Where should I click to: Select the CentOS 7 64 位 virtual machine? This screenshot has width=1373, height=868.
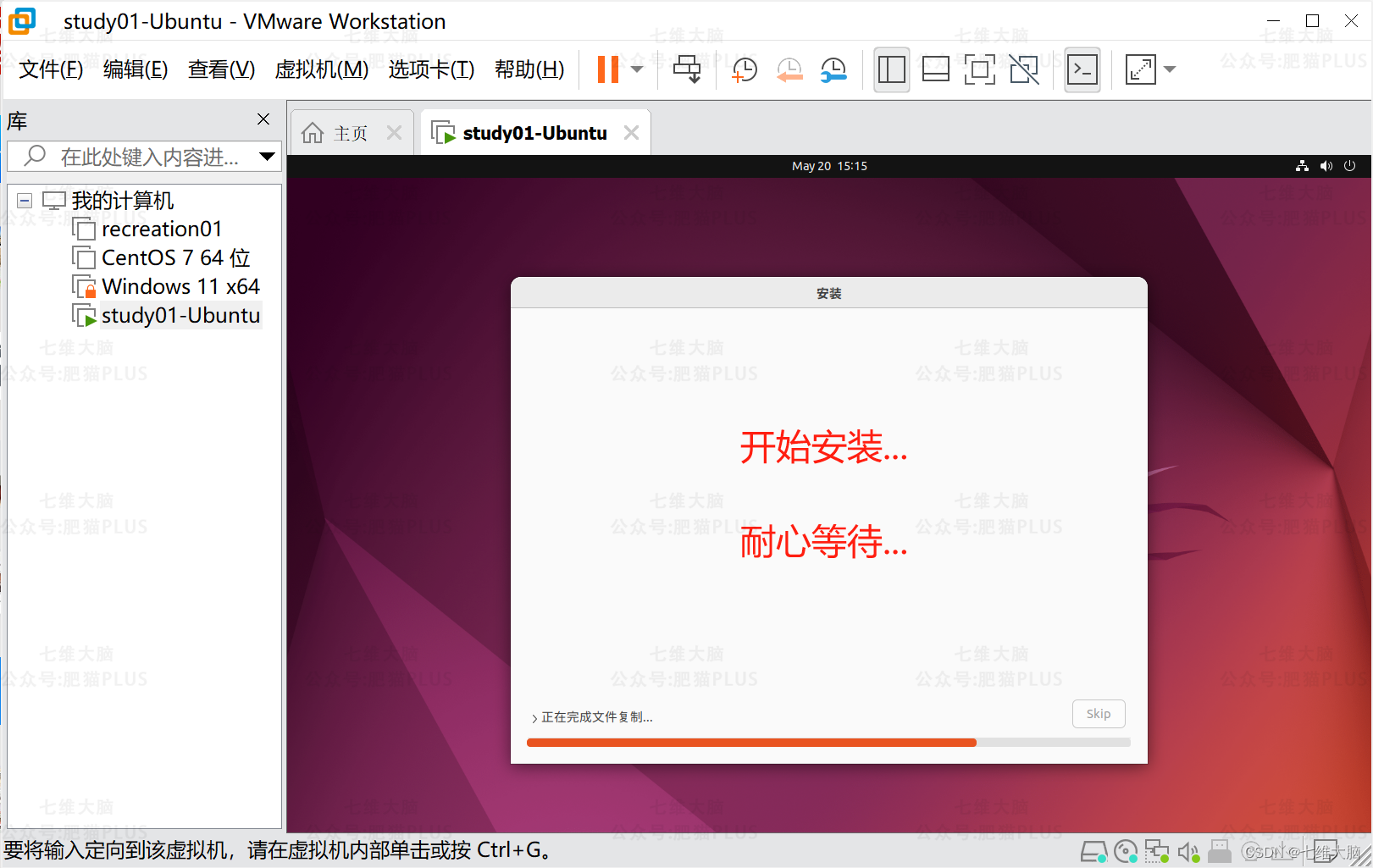tap(176, 258)
